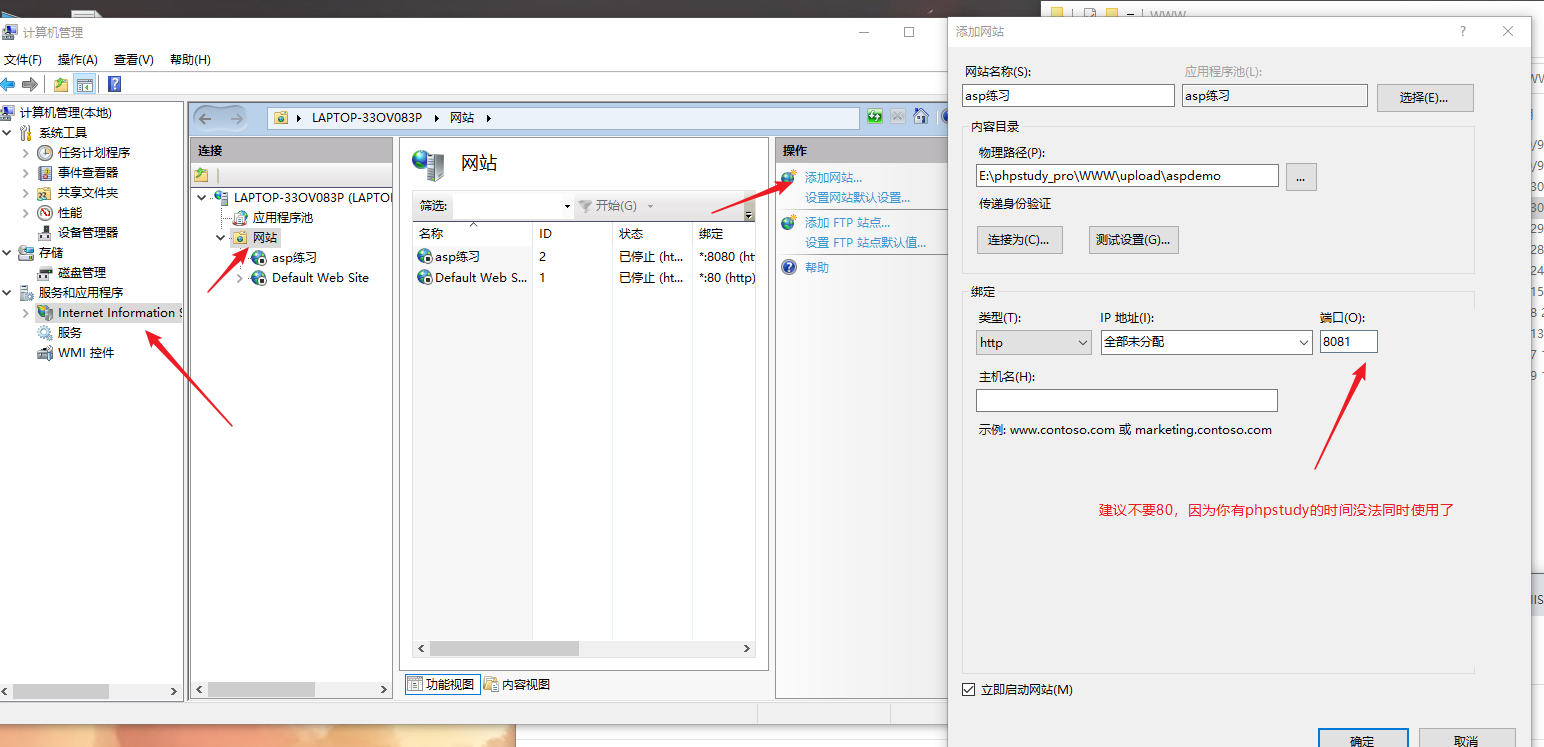Expand the 事件查看器 node
The height and width of the screenshot is (747, 1544).
pyautogui.click(x=26, y=172)
